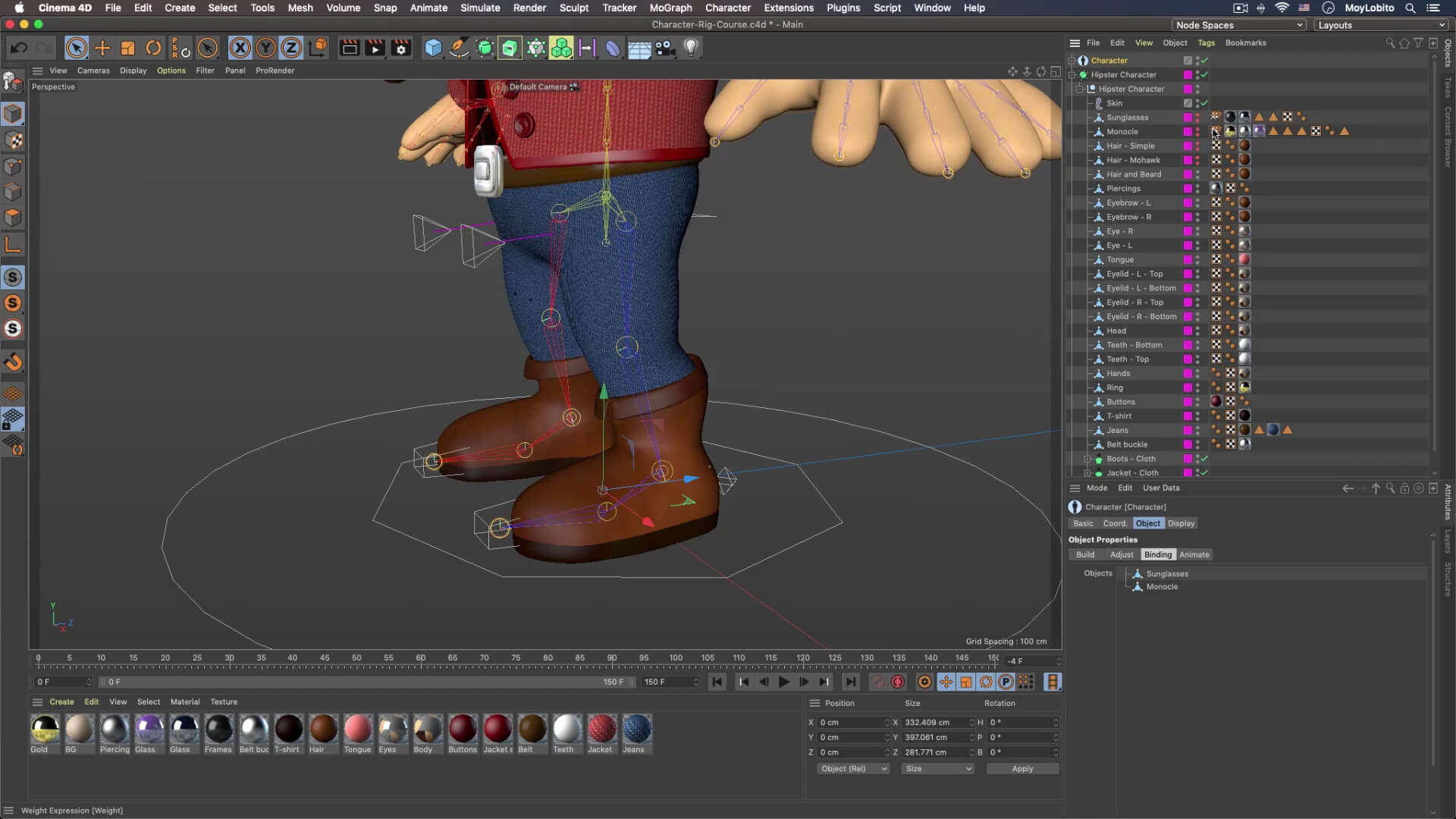Click the Cube primitive icon
Screen dimensions: 1456x819
click(433, 47)
